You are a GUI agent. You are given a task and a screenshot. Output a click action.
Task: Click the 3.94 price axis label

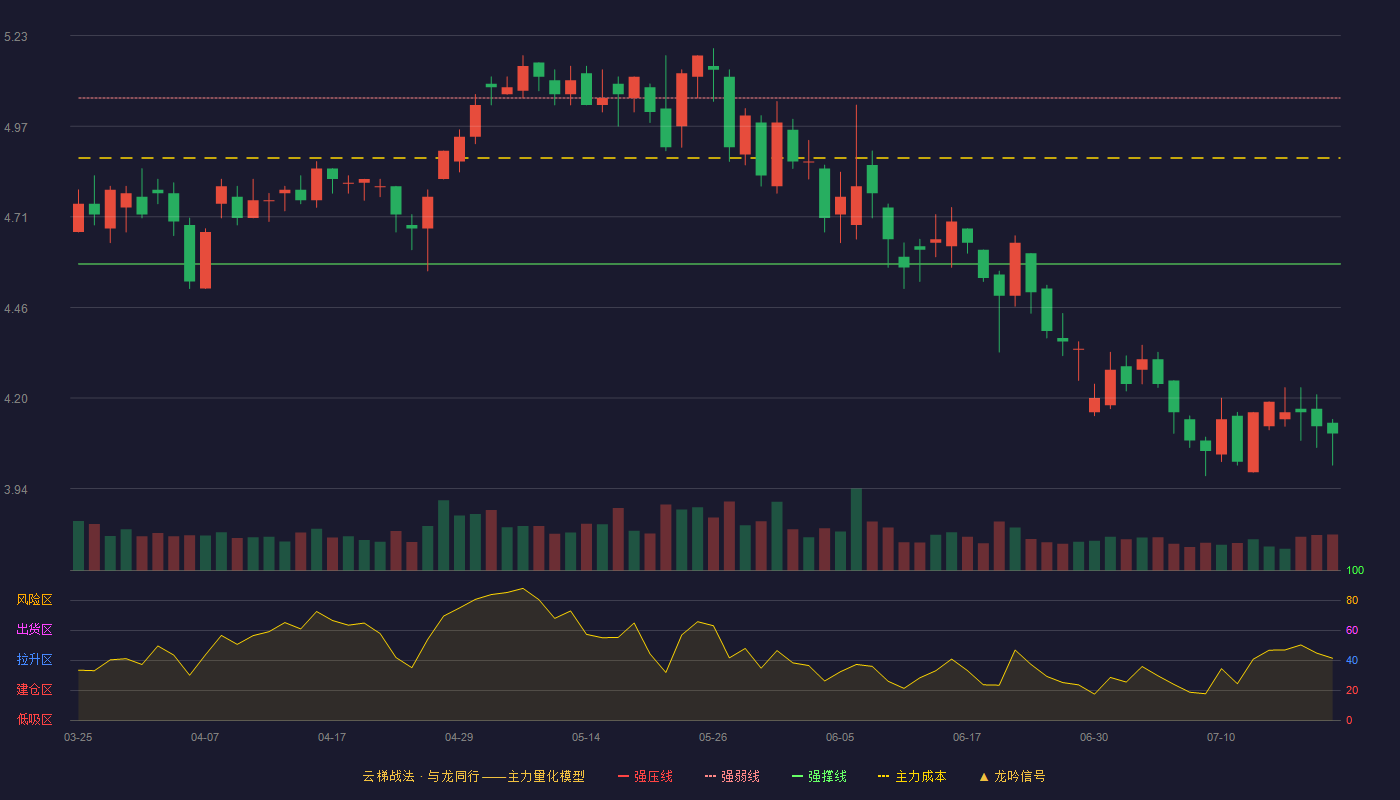point(16,490)
